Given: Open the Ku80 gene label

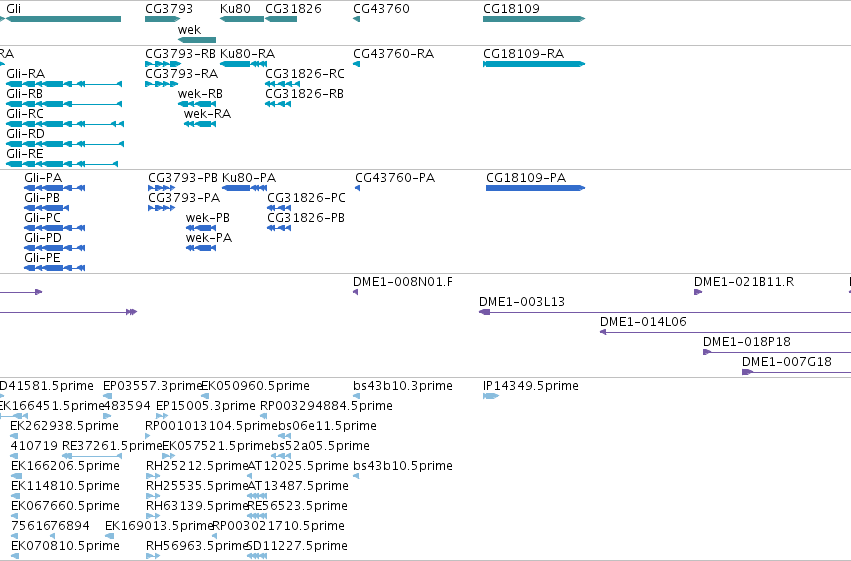Looking at the screenshot, I should point(235,9).
